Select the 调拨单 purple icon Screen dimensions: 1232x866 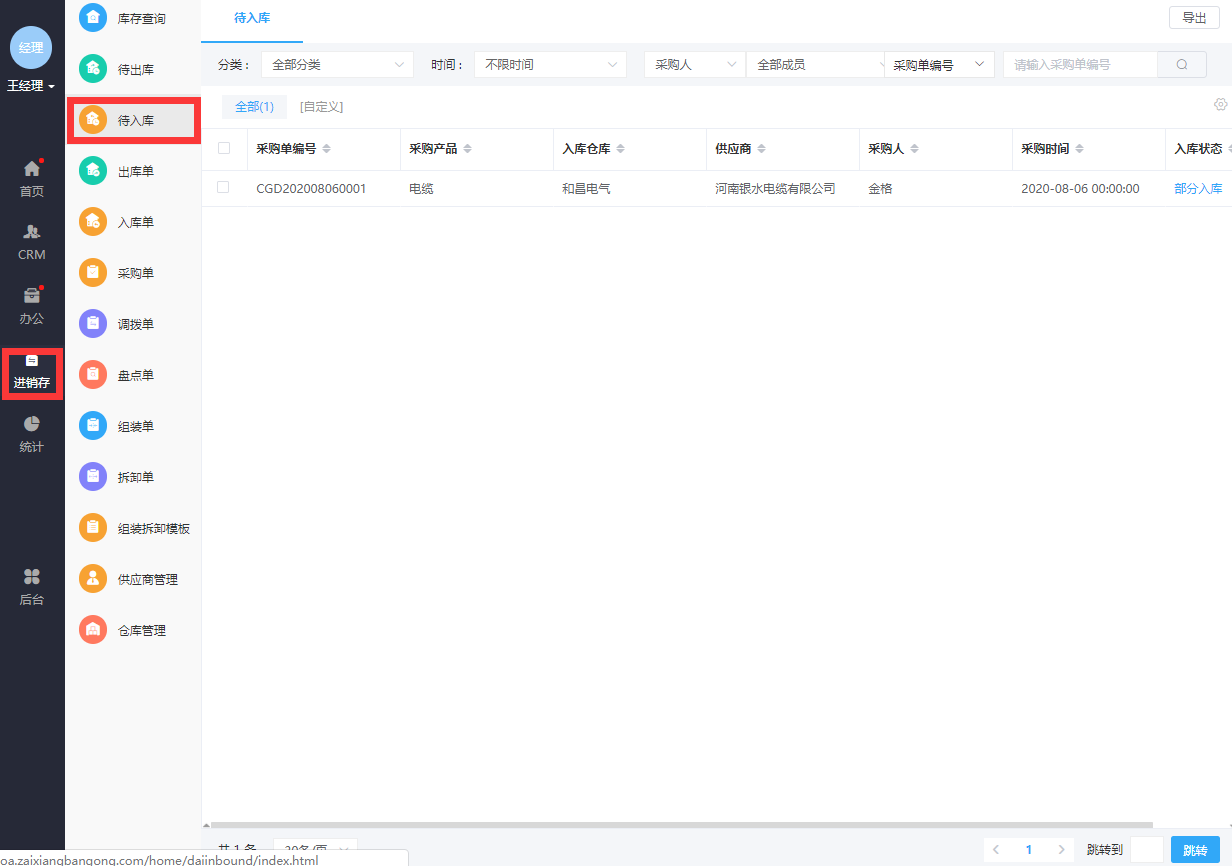[93, 324]
